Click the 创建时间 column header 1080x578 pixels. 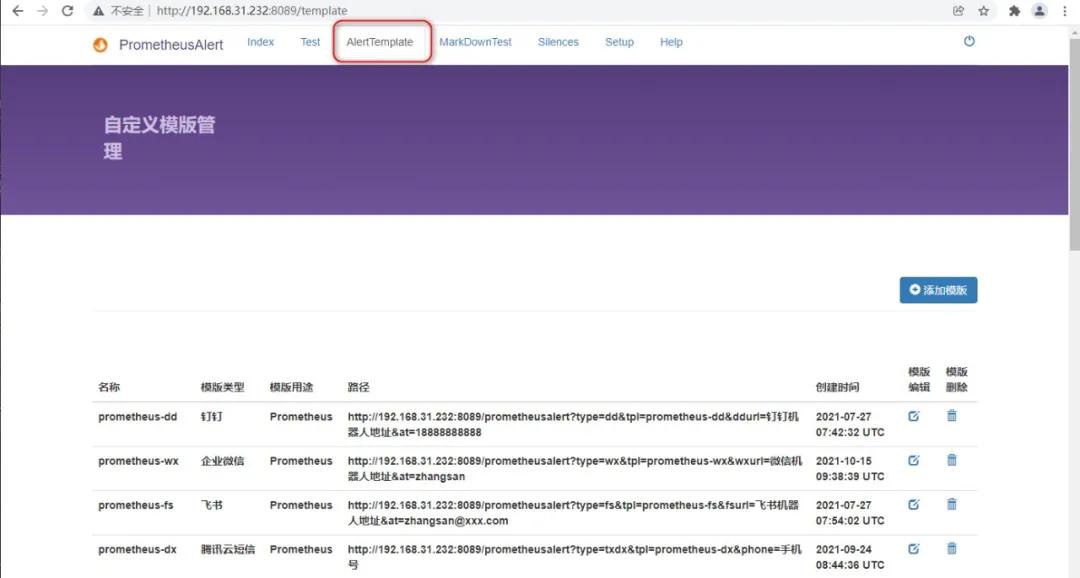tap(838, 387)
